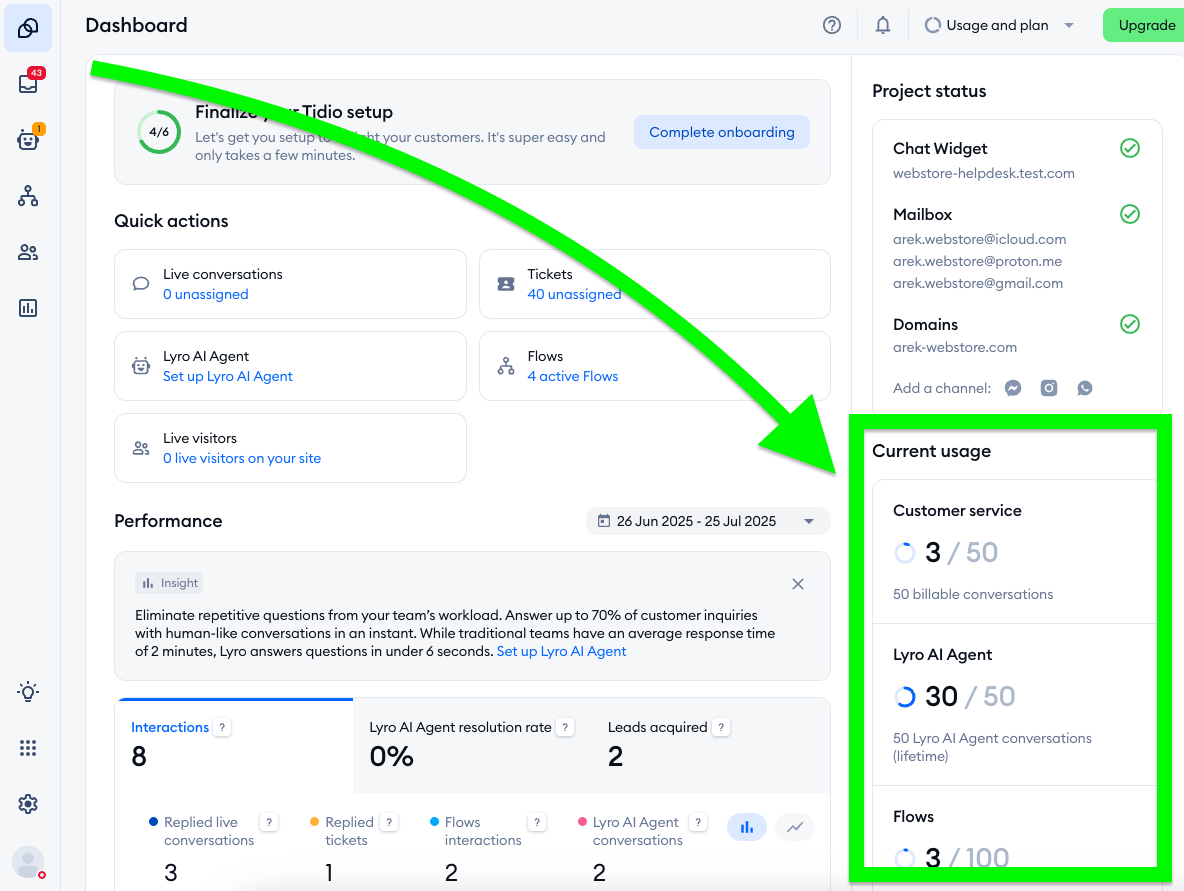Click the lightbulb tips icon in sidebar
The image size is (1184, 891).
(x=28, y=692)
